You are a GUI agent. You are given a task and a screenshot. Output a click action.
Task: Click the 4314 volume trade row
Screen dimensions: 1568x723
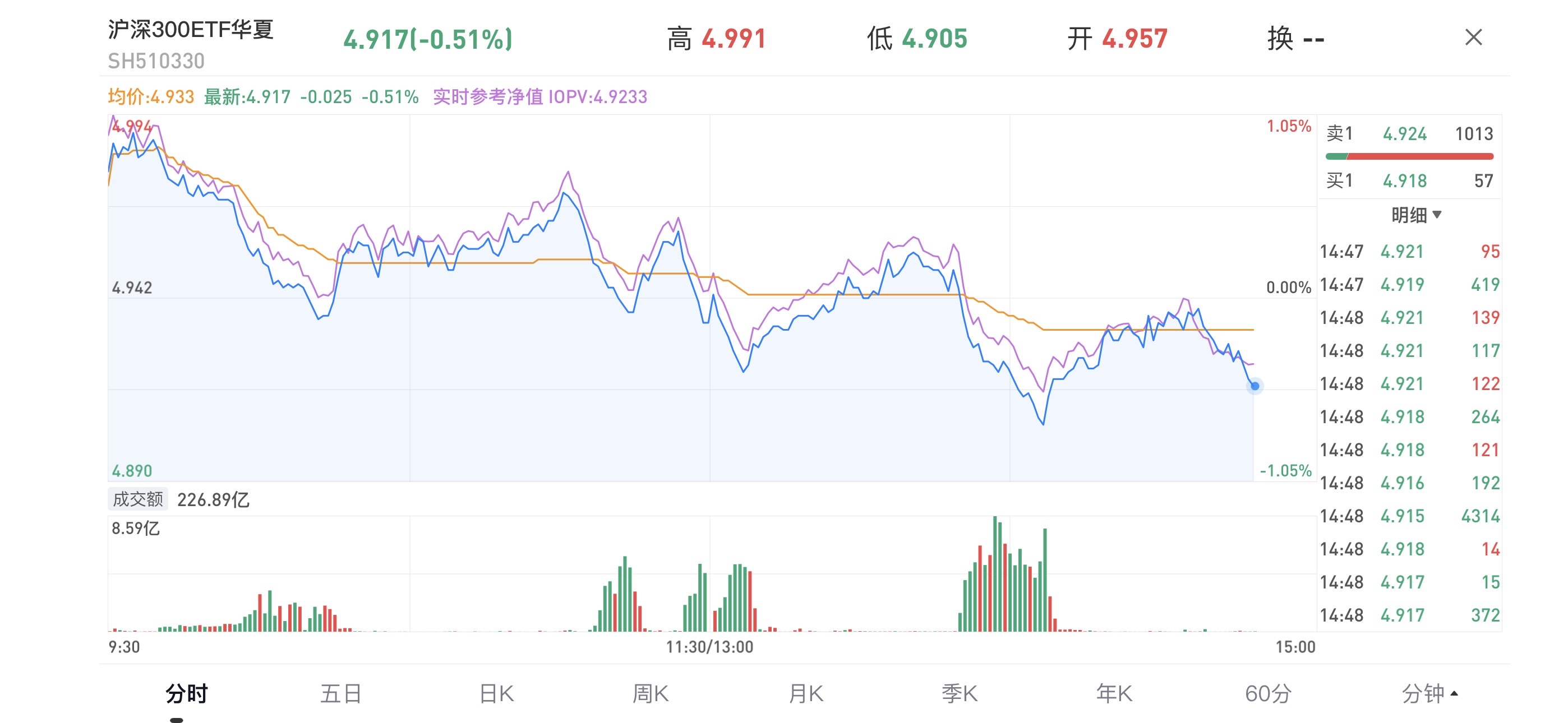[1409, 516]
